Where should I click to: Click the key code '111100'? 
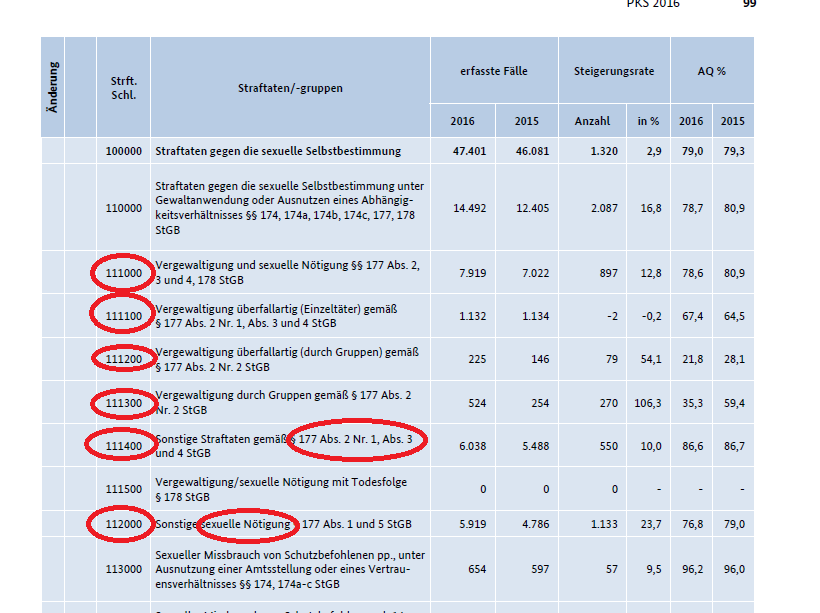[x=123, y=316]
